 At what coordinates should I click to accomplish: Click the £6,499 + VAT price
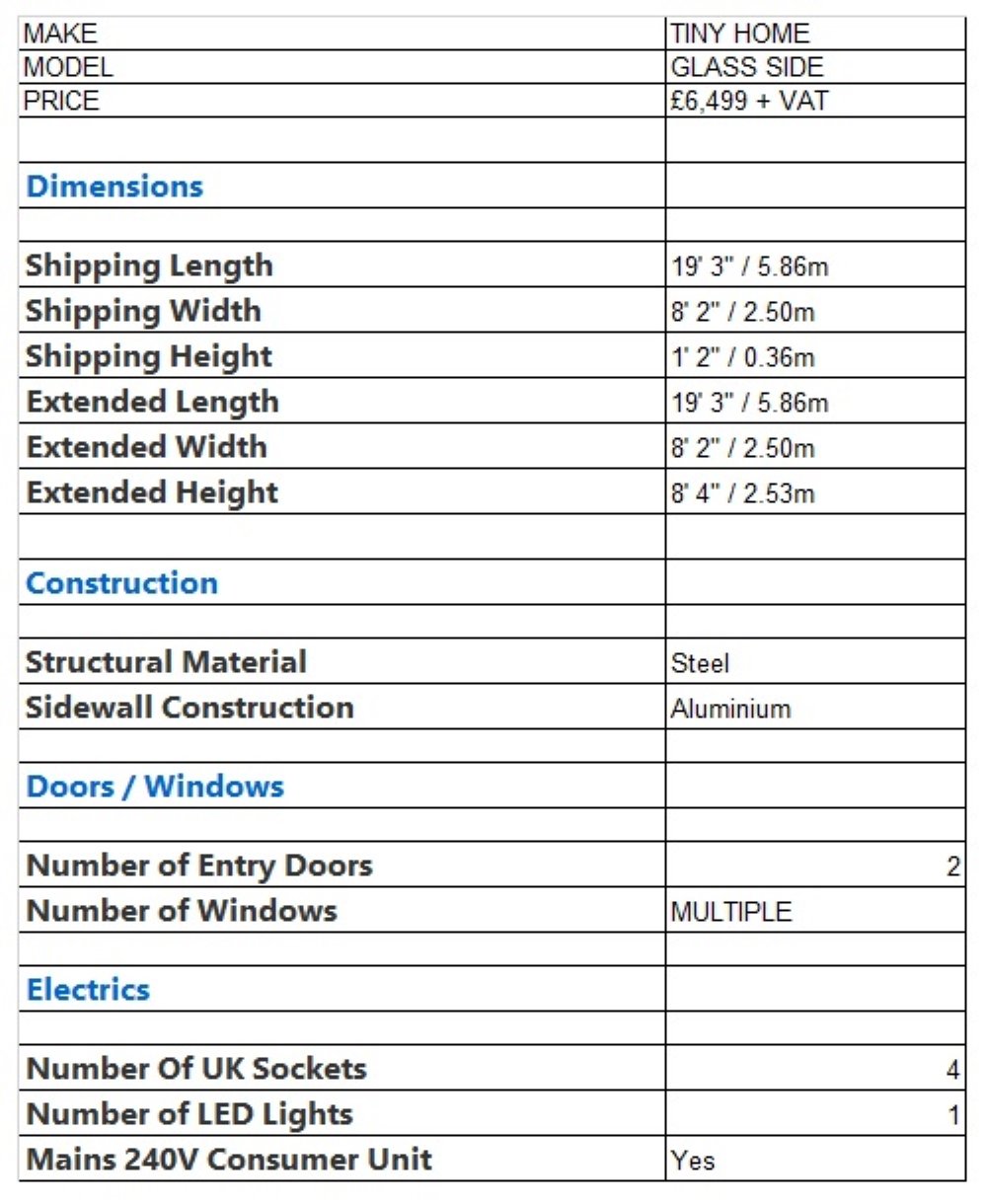tap(749, 101)
